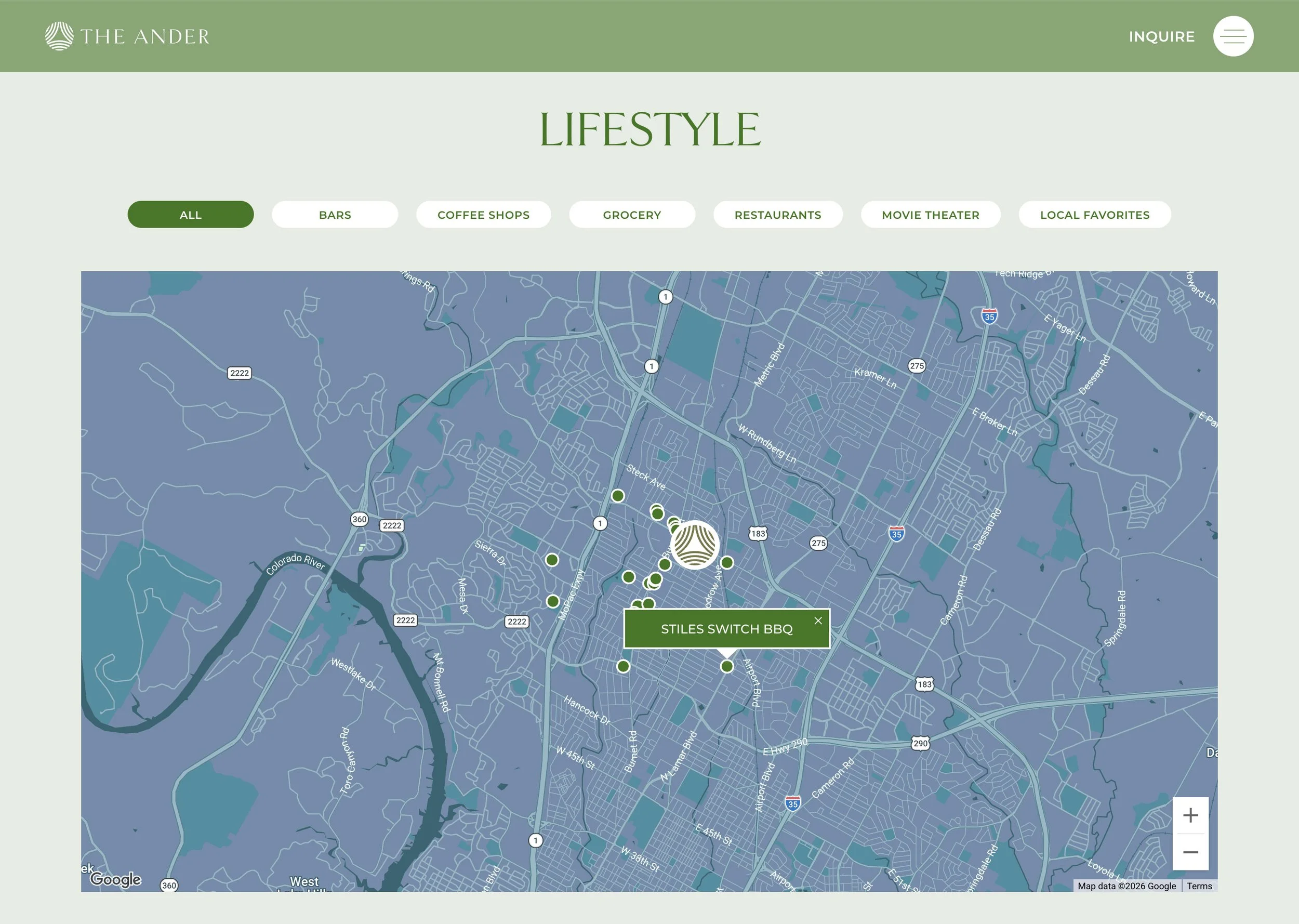This screenshot has width=1299, height=924.
Task: Click The Ander property marker on map
Action: [x=694, y=545]
